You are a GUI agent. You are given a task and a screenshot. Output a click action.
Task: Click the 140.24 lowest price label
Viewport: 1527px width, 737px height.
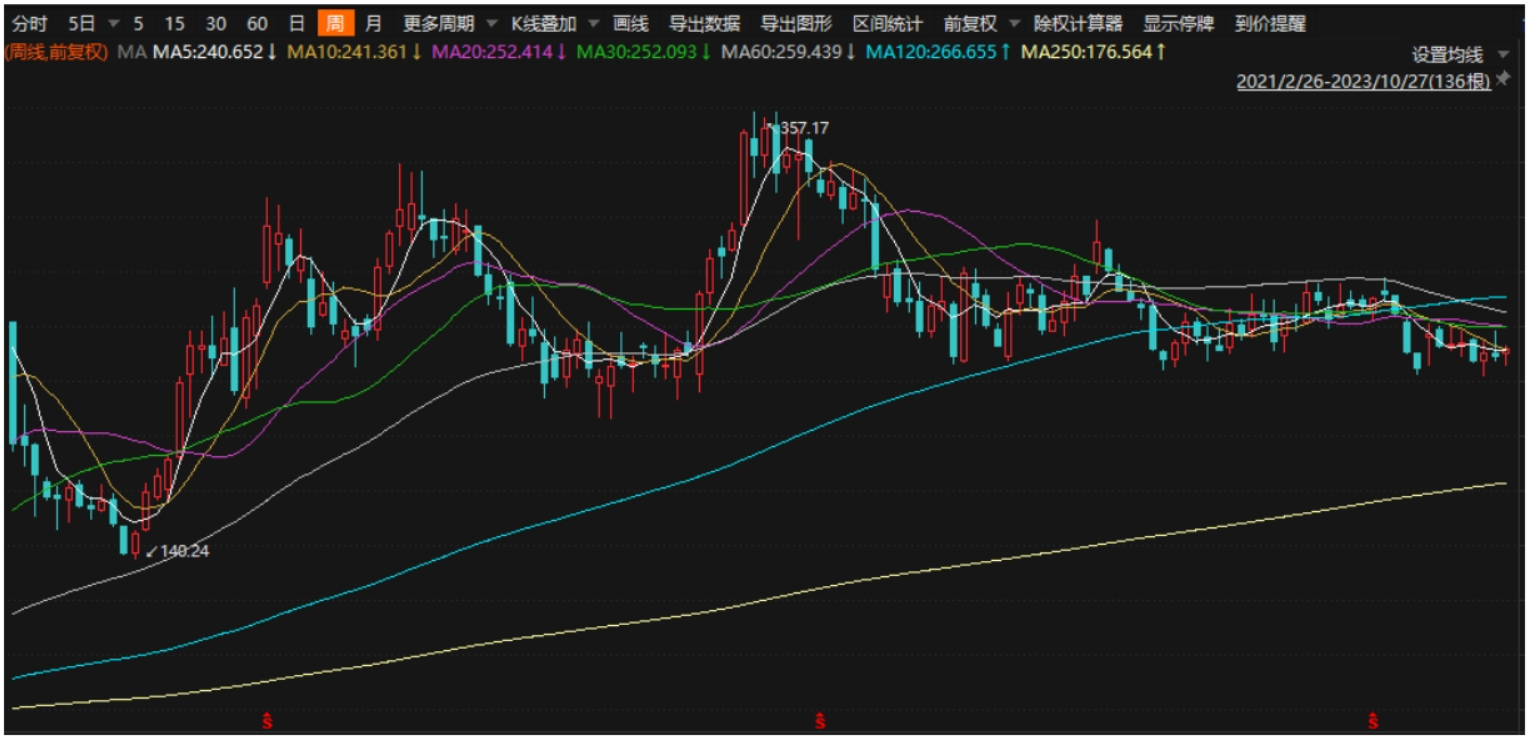pyautogui.click(x=184, y=550)
